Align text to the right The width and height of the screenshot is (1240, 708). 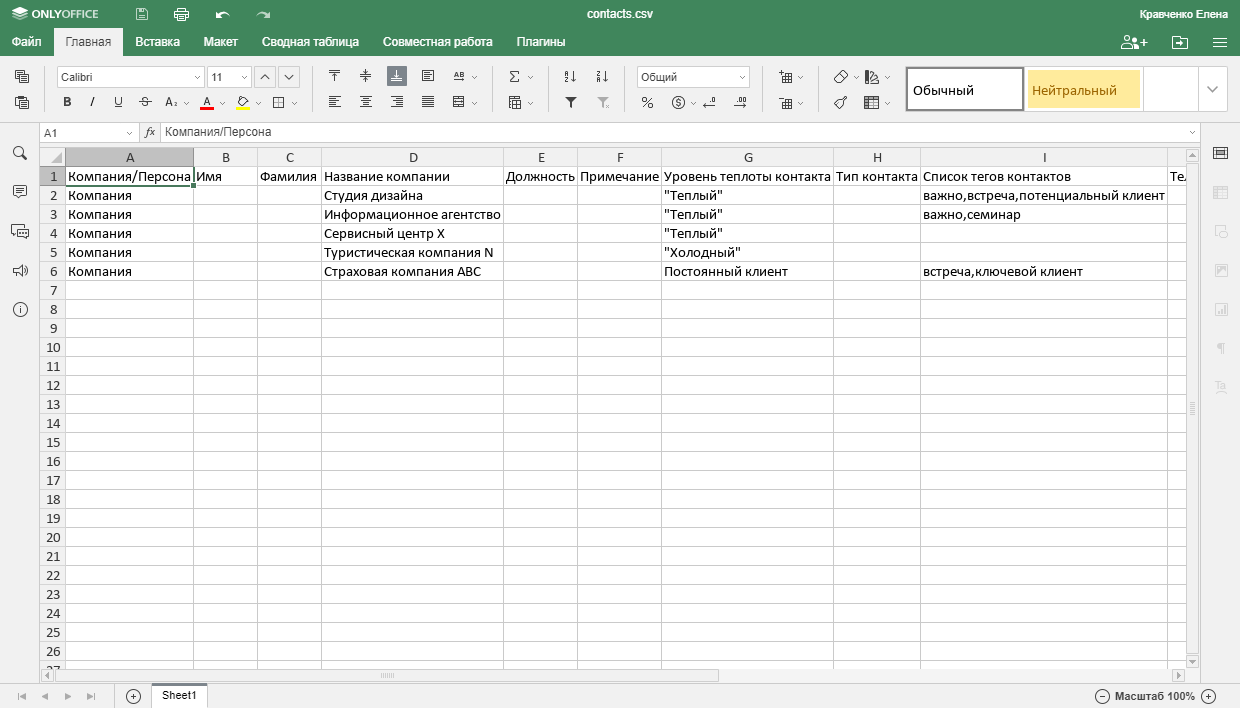pyautogui.click(x=397, y=102)
